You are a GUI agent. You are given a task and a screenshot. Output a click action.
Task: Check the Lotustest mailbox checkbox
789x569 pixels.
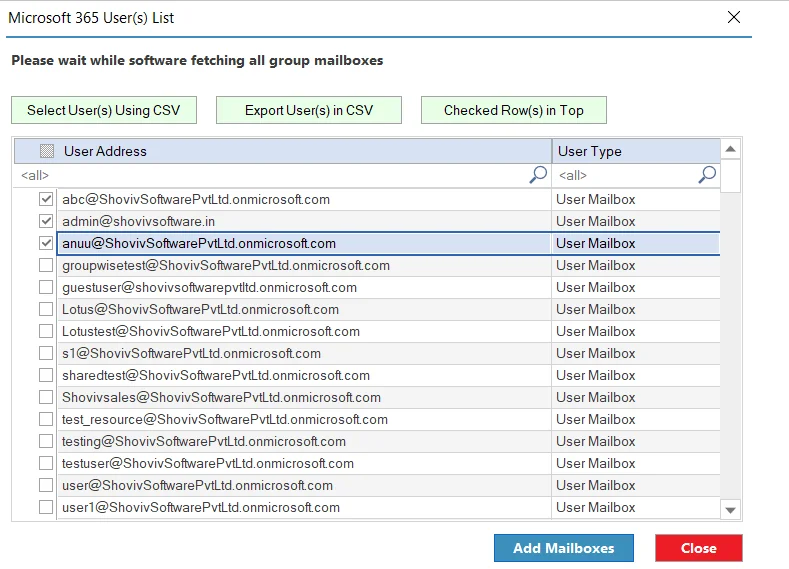[46, 332]
